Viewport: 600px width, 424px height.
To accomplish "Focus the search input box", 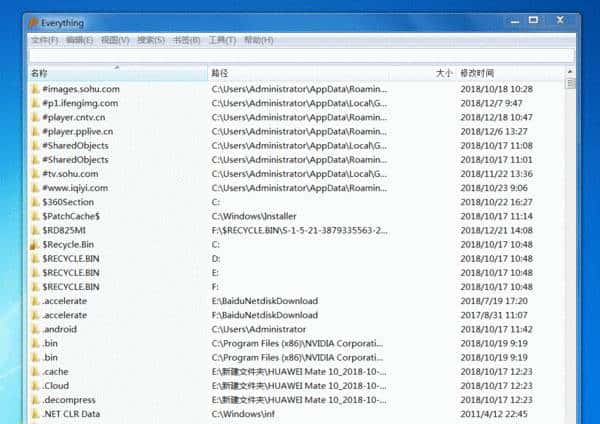I will pos(300,55).
